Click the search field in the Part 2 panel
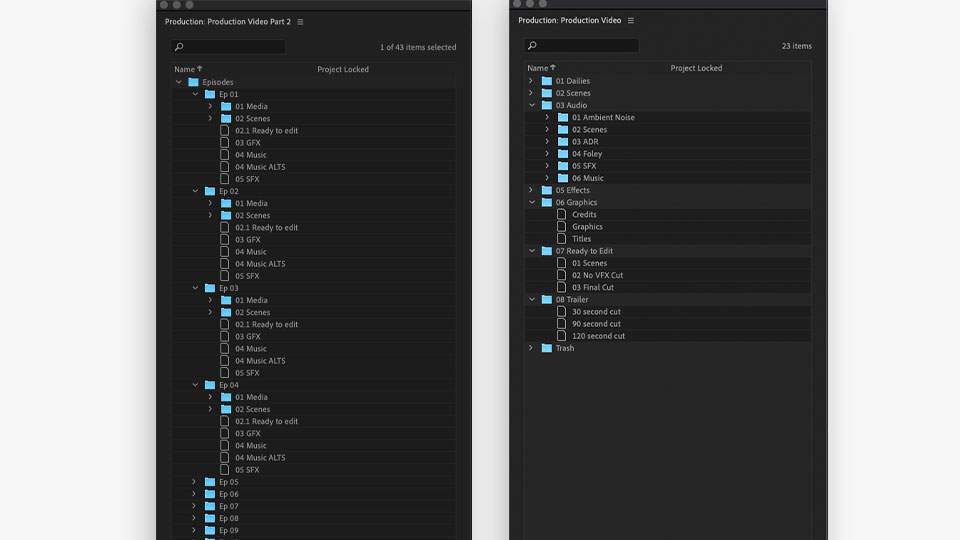The width and height of the screenshot is (960, 540). coord(228,47)
